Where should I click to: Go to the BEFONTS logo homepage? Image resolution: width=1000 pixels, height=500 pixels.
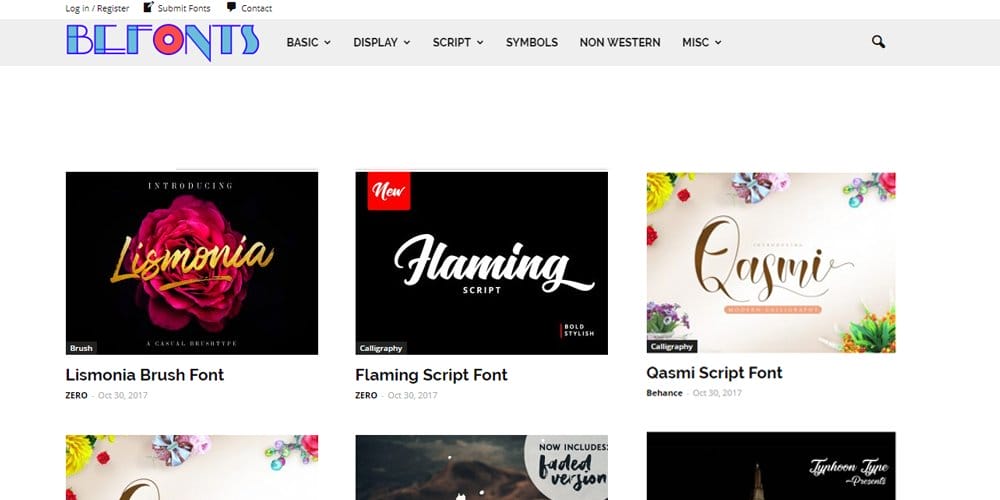[x=163, y=42]
